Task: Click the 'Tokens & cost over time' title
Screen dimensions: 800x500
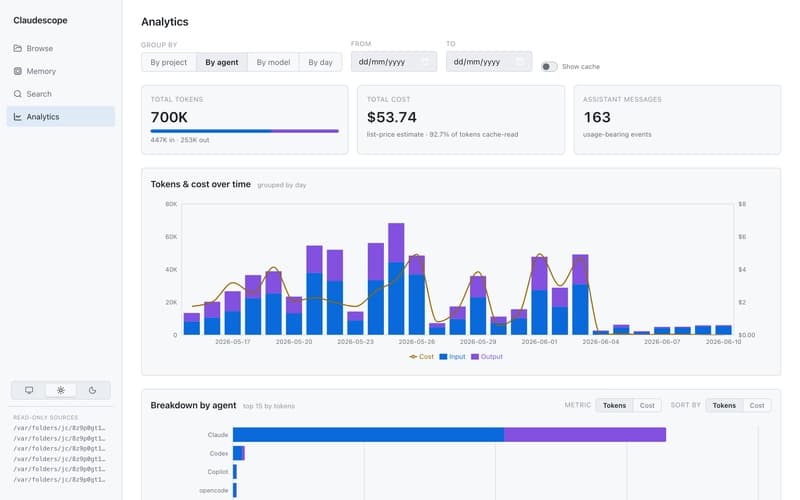Action: point(201,184)
